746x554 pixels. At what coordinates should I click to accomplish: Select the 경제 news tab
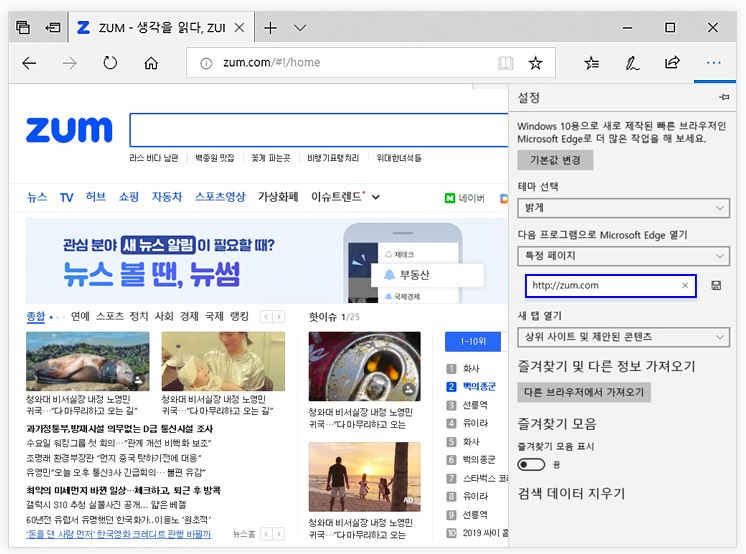(x=189, y=316)
